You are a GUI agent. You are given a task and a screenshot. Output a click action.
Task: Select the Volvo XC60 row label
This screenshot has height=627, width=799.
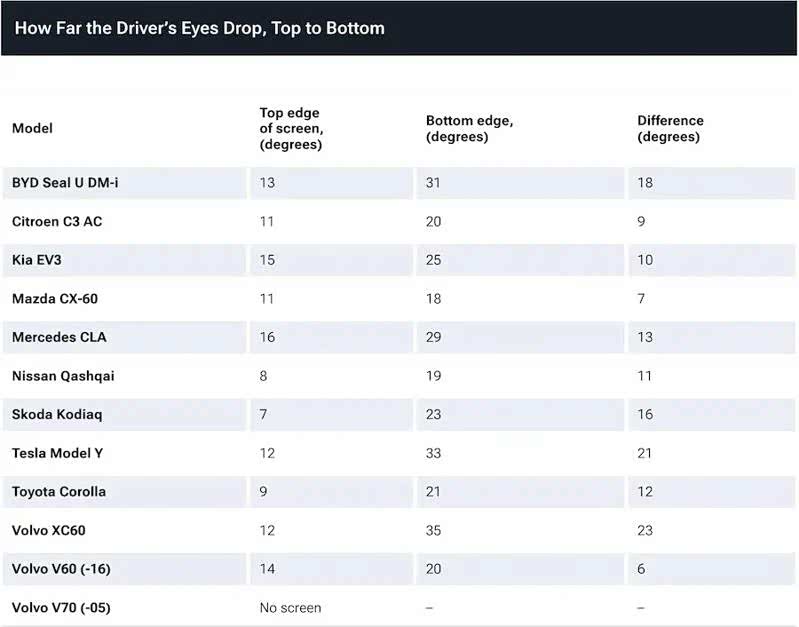(48, 530)
